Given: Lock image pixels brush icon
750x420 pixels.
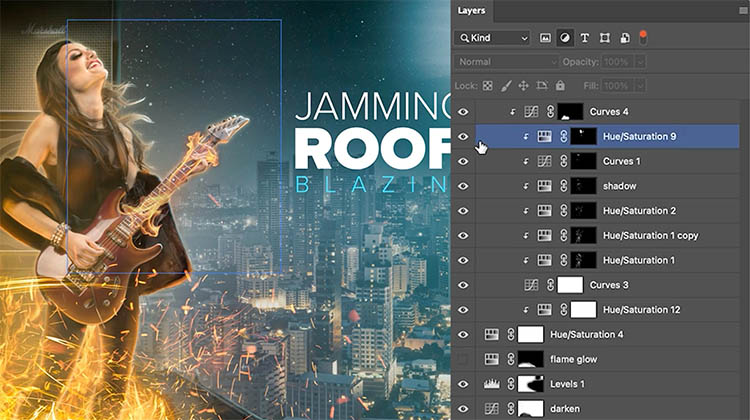Looking at the screenshot, I should point(506,86).
